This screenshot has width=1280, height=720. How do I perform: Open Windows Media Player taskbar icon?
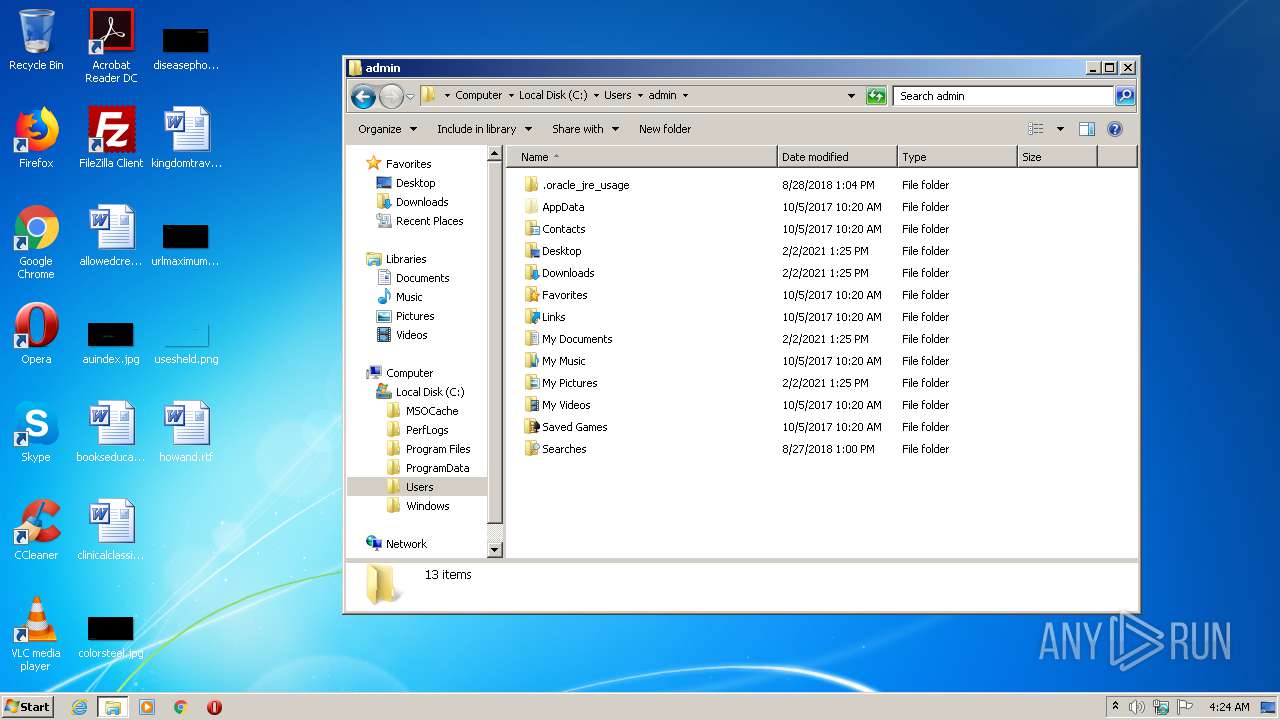pyautogui.click(x=147, y=707)
